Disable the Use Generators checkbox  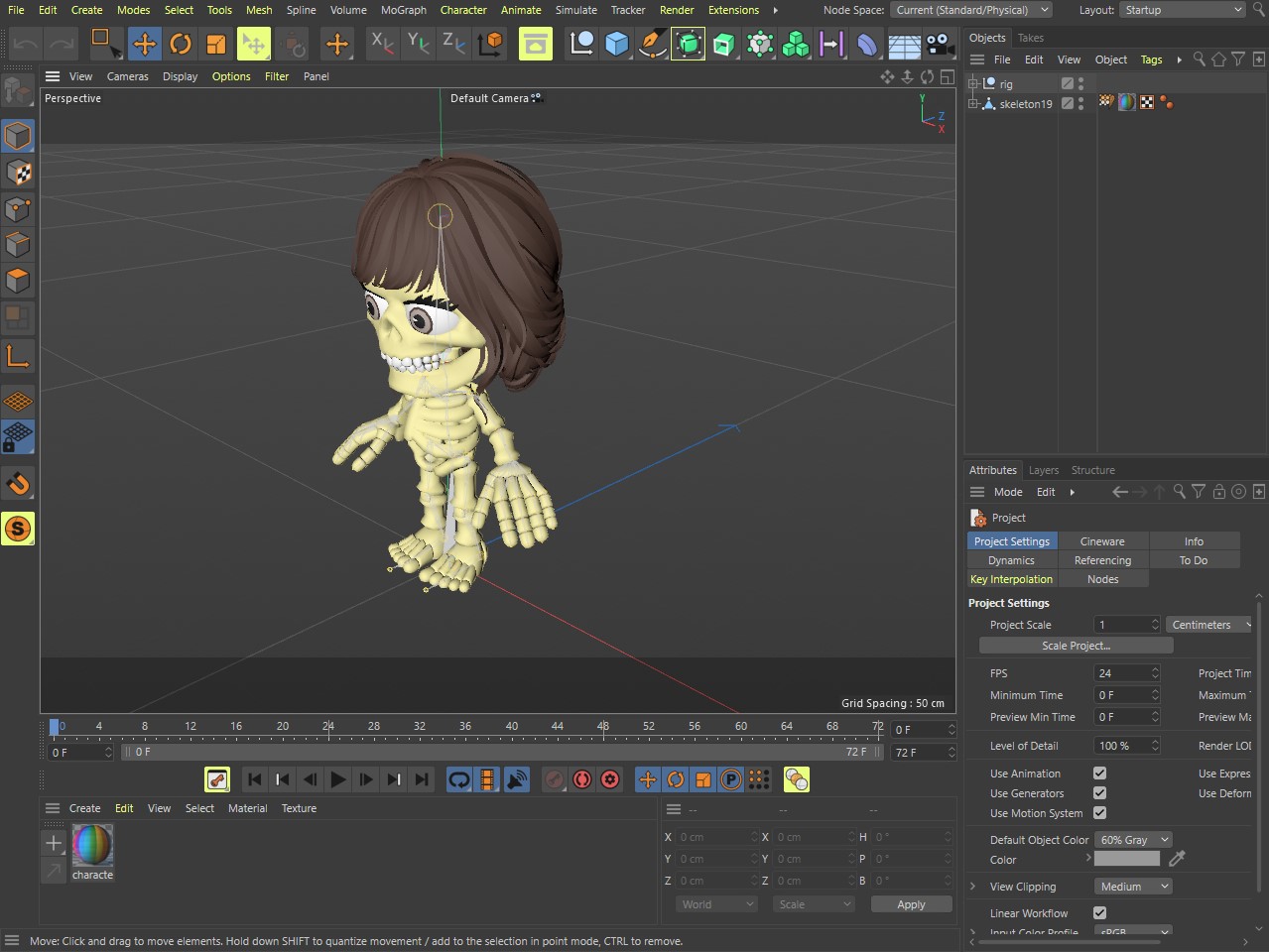(1099, 793)
